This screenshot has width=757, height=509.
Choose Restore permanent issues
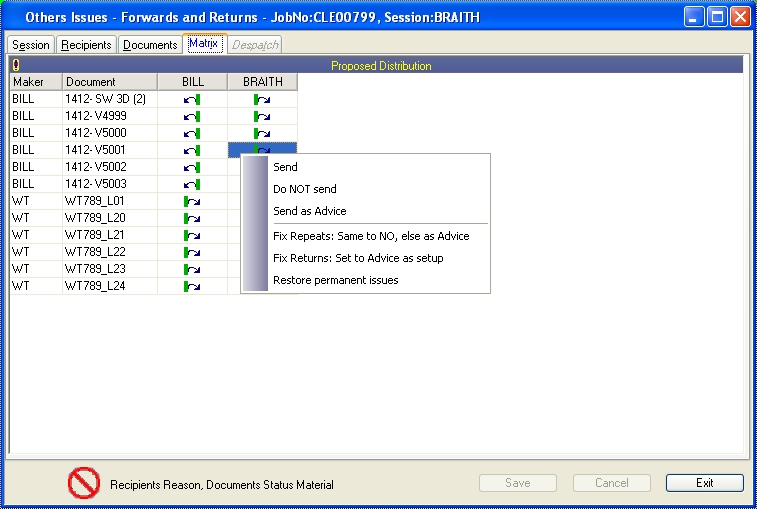[x=336, y=280]
